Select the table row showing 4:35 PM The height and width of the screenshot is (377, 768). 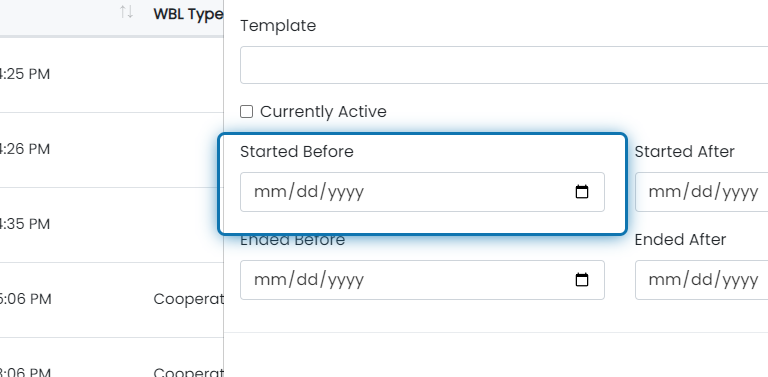(112, 225)
